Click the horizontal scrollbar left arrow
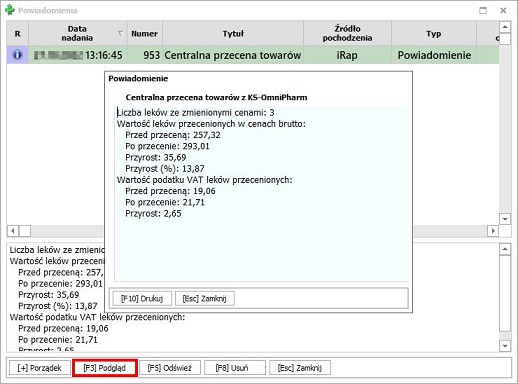518x384 pixels. coord(13,231)
